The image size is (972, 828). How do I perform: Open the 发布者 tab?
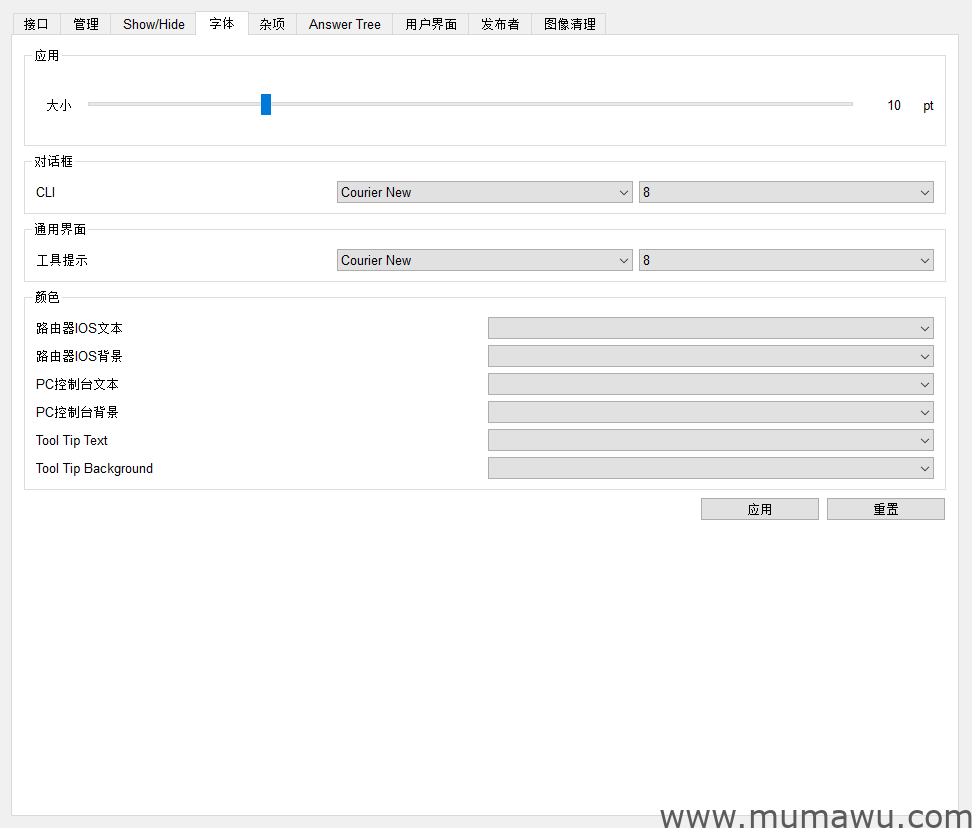click(500, 24)
